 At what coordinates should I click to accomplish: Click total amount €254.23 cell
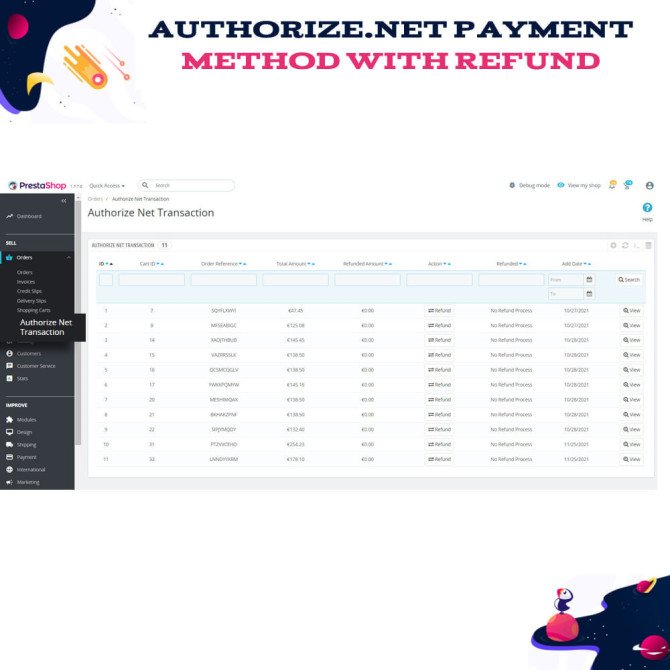point(295,444)
